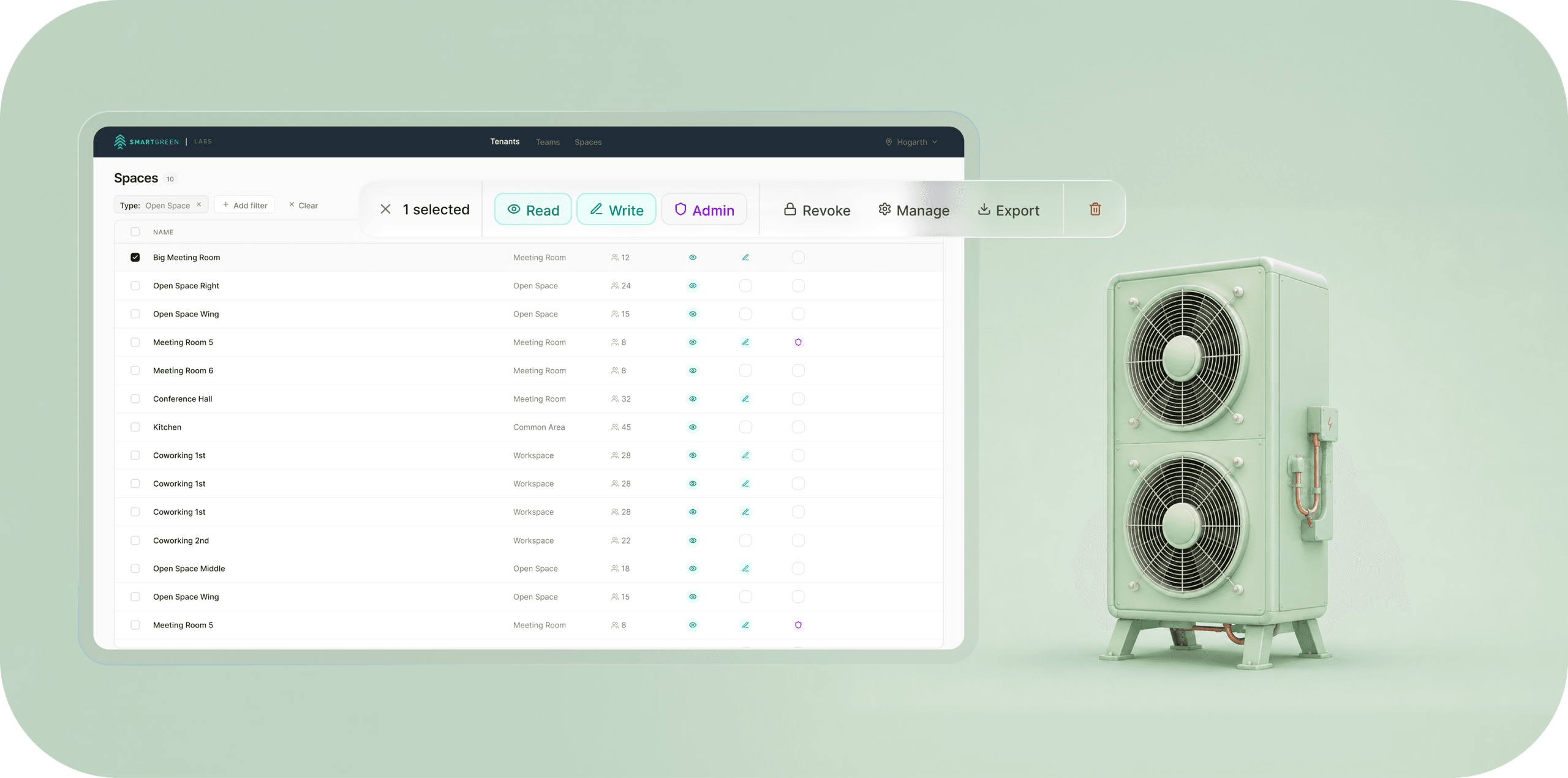Viewport: 1568px width, 778px height.
Task: Enable write permission for Coworking 2nd
Action: click(x=745, y=540)
